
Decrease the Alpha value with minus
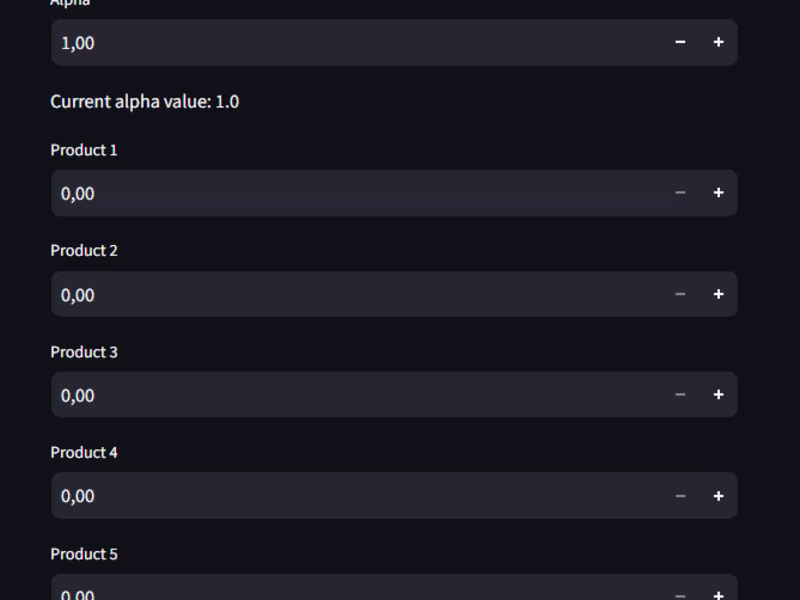tap(680, 42)
